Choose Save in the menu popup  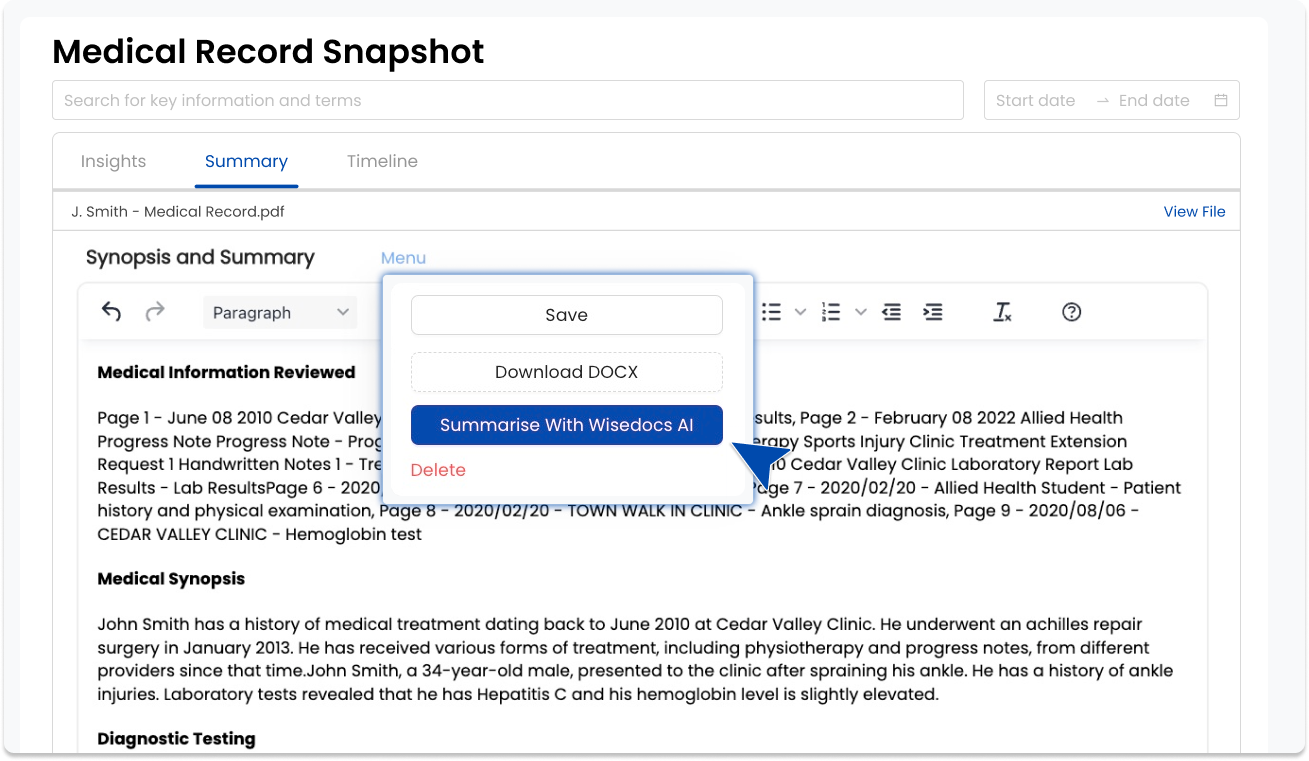[566, 315]
